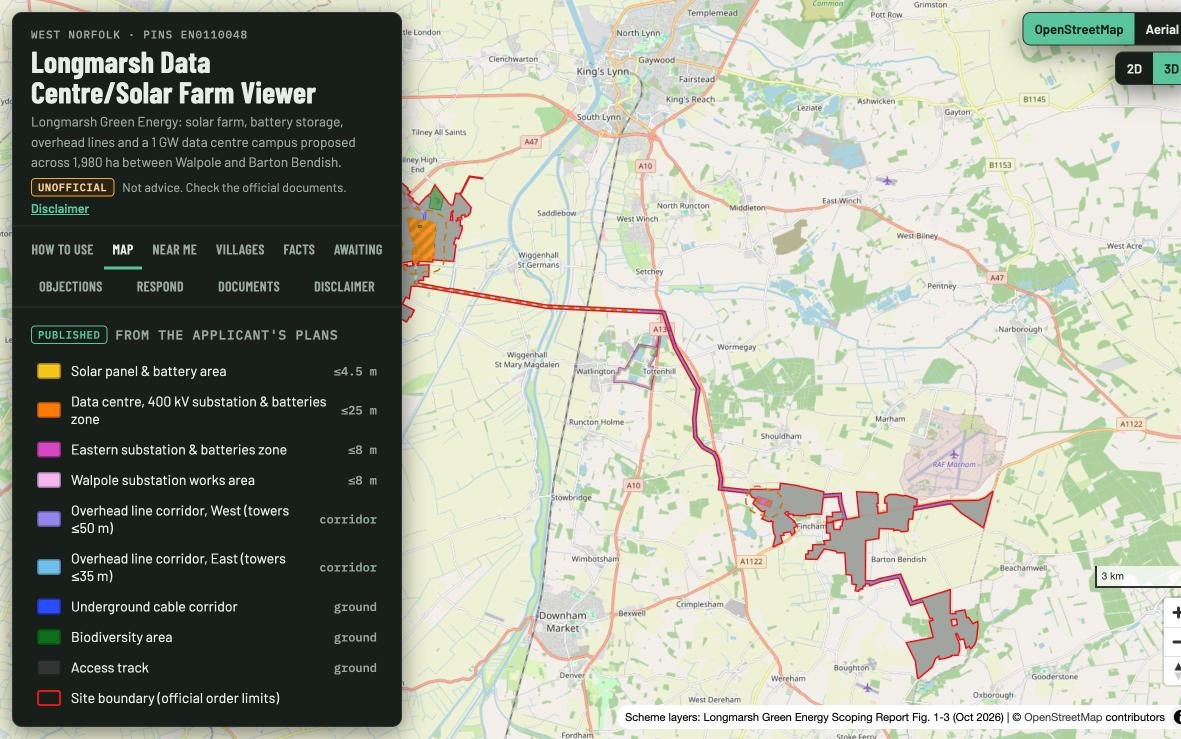The height and width of the screenshot is (739, 1181).
Task: Open the FACTS tab
Action: (299, 249)
